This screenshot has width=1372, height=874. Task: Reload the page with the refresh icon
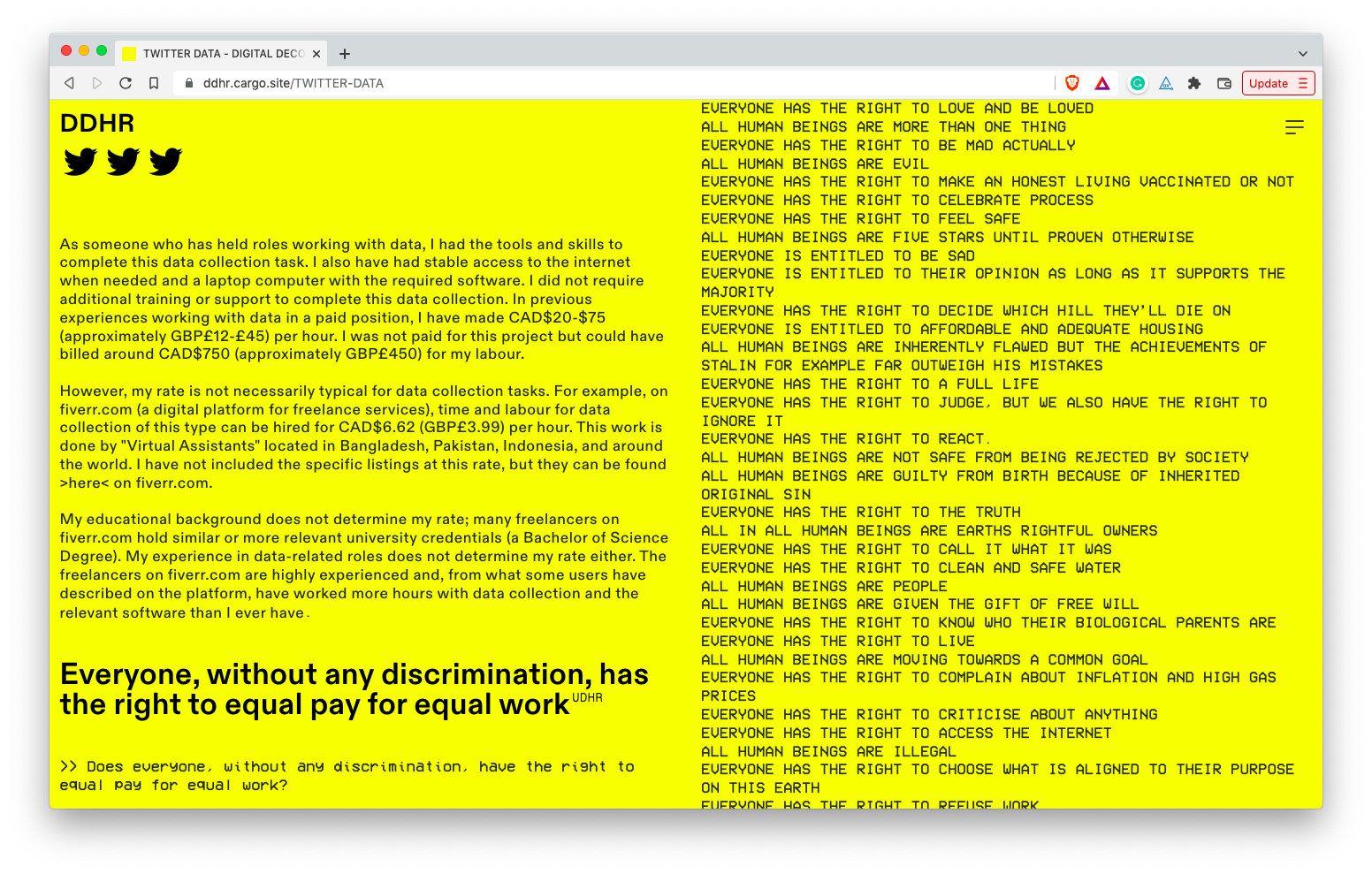pos(126,83)
